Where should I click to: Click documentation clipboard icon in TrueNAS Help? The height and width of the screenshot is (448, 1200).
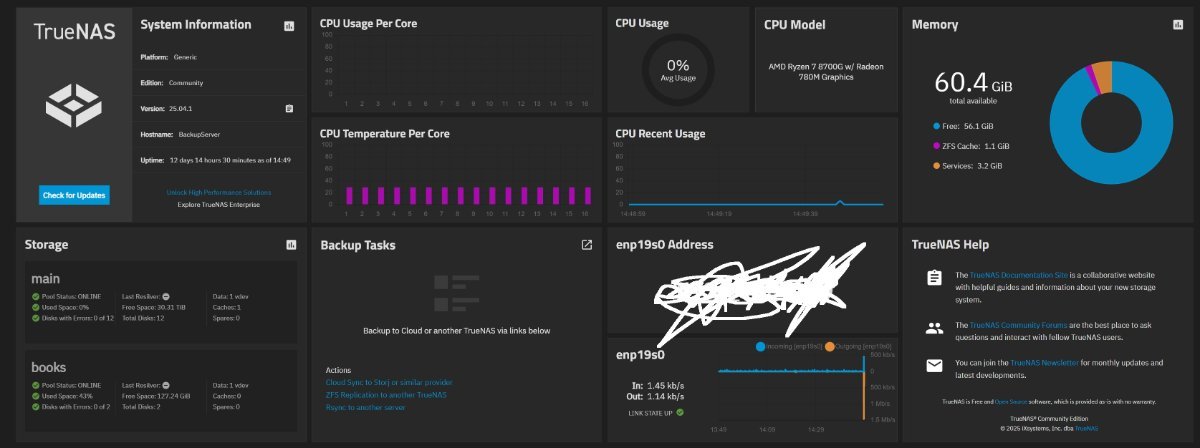[x=934, y=278]
